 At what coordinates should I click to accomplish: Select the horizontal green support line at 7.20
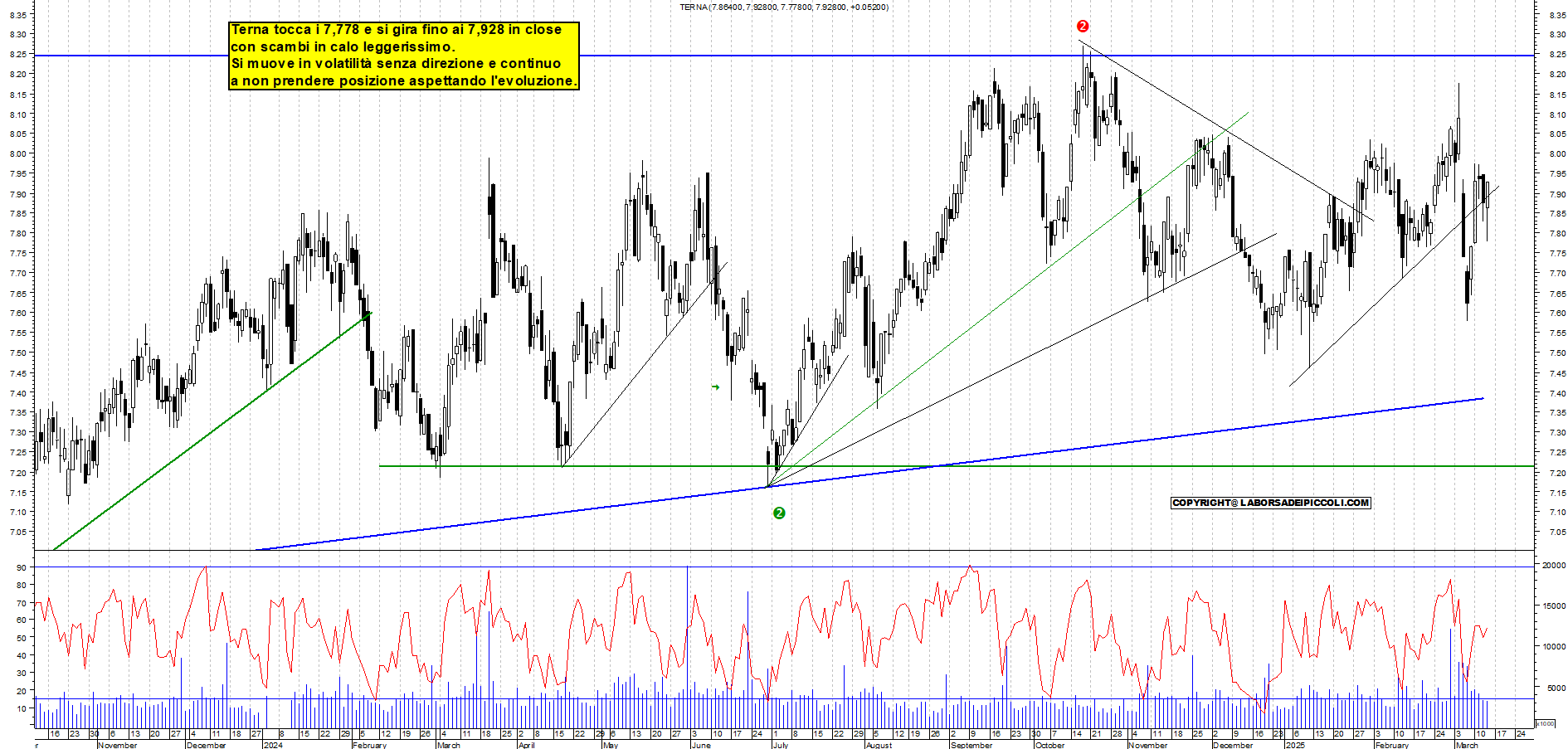(957, 466)
